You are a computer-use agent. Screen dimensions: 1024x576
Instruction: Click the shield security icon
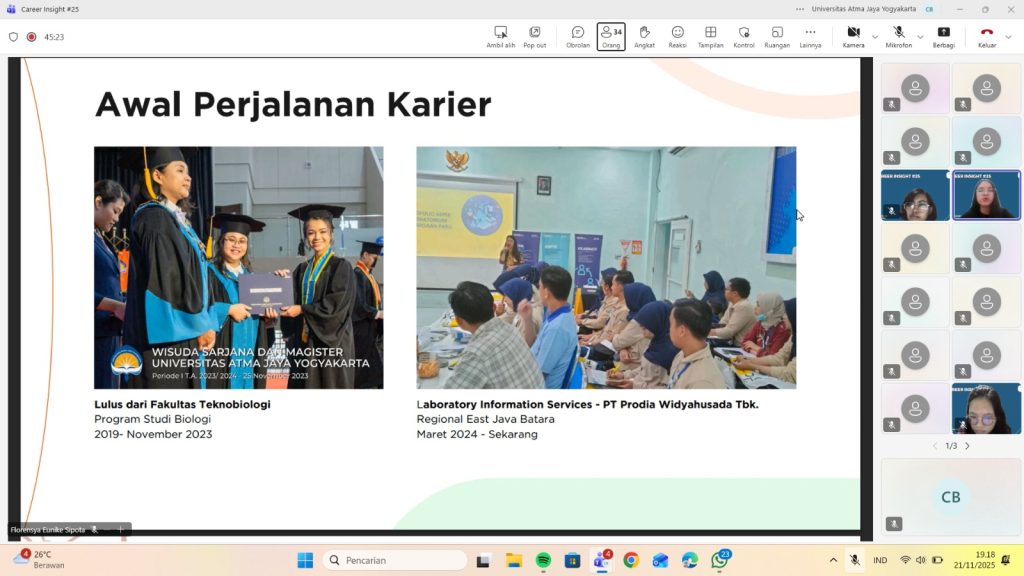[13, 37]
